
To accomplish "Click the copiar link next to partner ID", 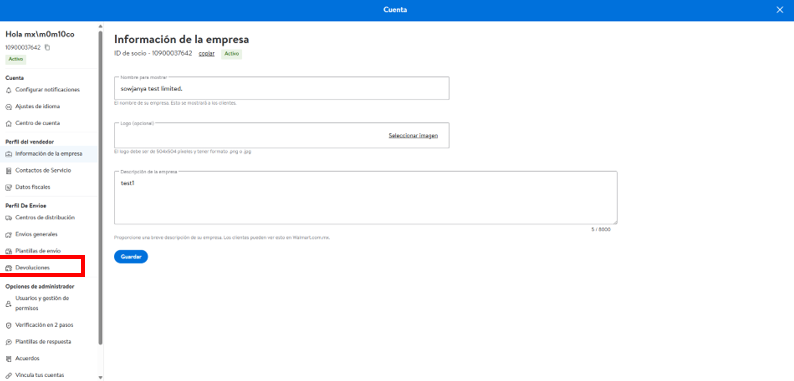I will (207, 54).
